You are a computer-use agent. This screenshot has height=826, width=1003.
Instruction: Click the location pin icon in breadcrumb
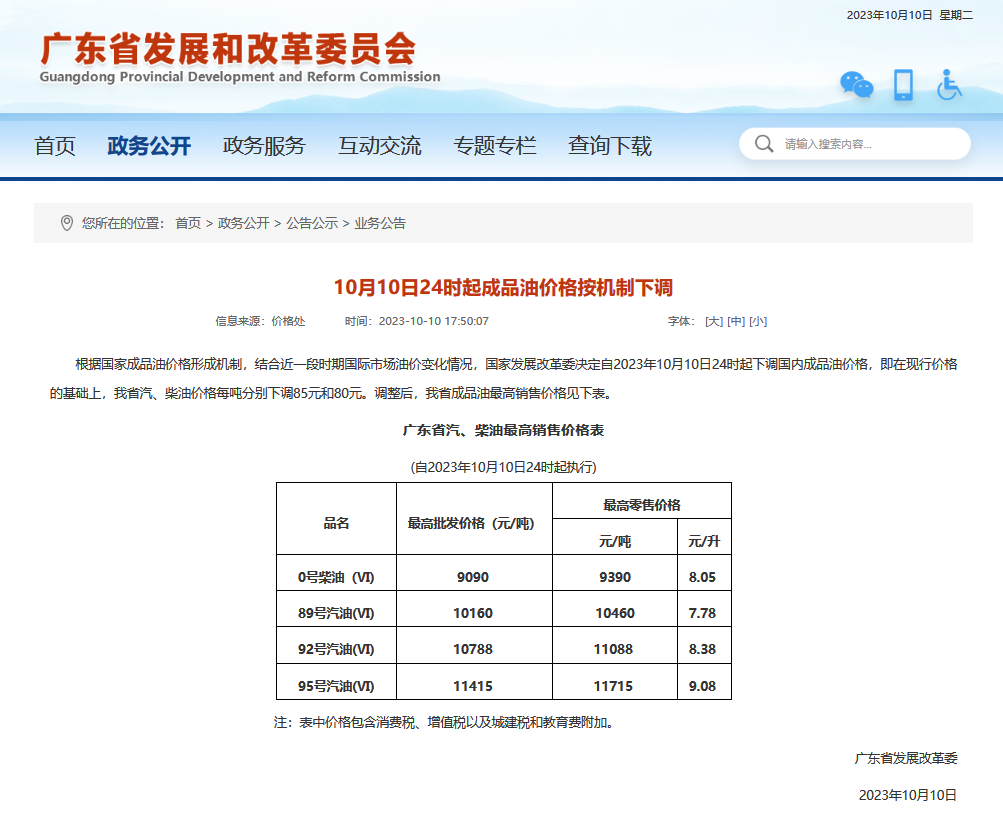[x=67, y=223]
